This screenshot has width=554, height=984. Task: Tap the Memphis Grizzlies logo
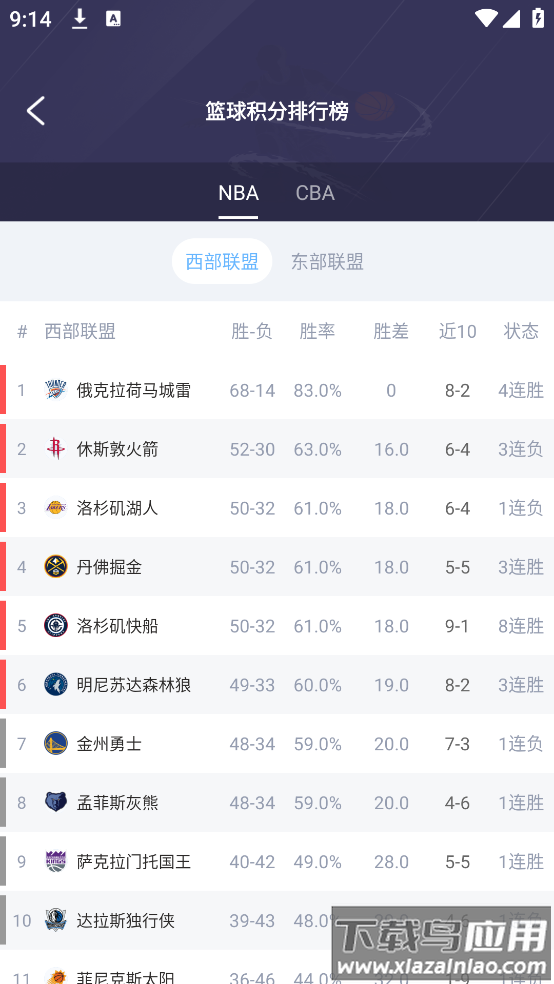pos(56,802)
